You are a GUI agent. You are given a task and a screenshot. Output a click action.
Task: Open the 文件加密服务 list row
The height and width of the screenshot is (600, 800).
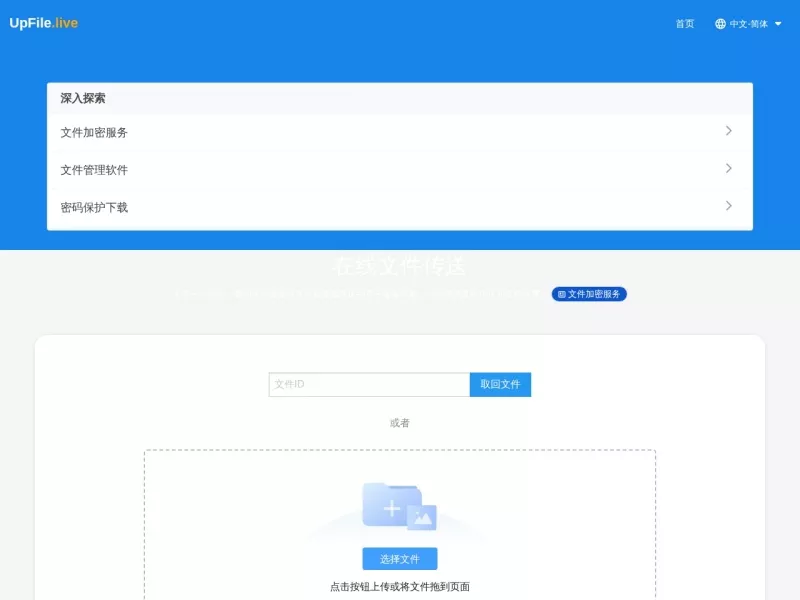tap(399, 133)
